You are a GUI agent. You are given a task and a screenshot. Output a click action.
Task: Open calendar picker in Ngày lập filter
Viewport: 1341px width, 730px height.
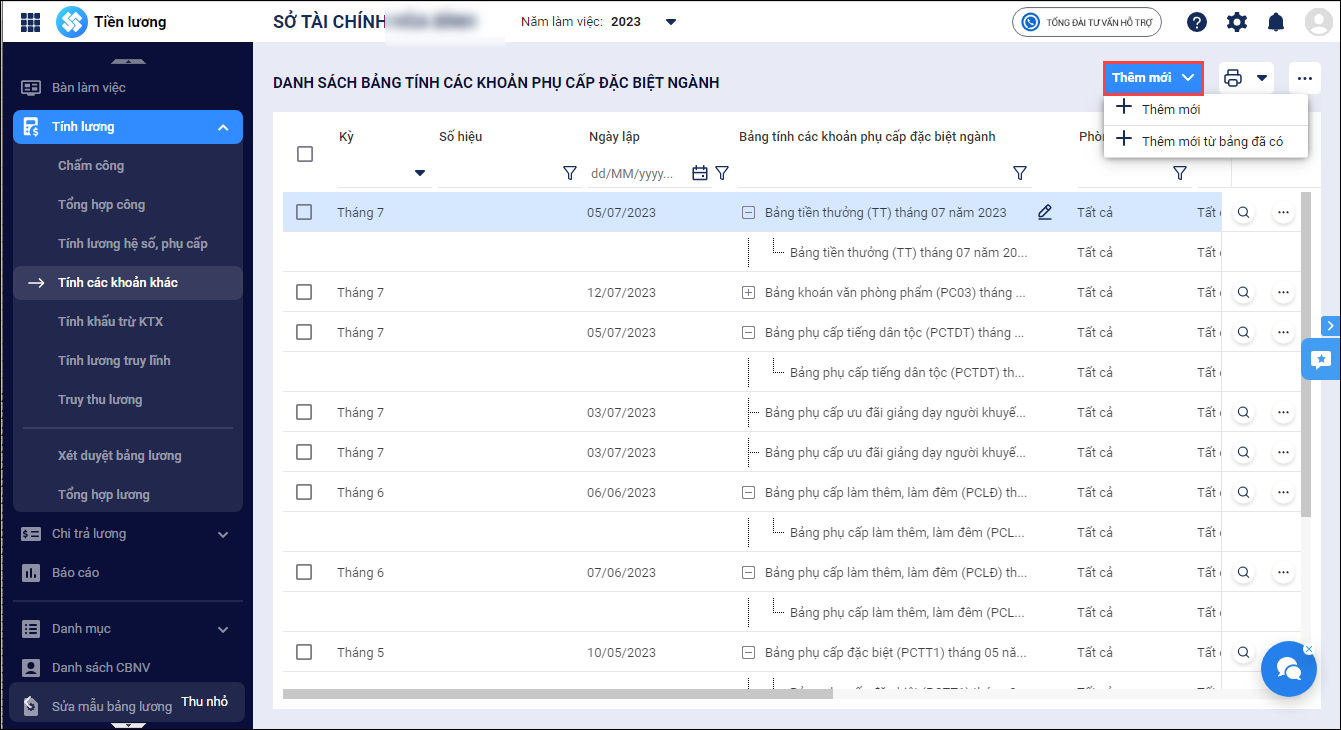pos(700,173)
